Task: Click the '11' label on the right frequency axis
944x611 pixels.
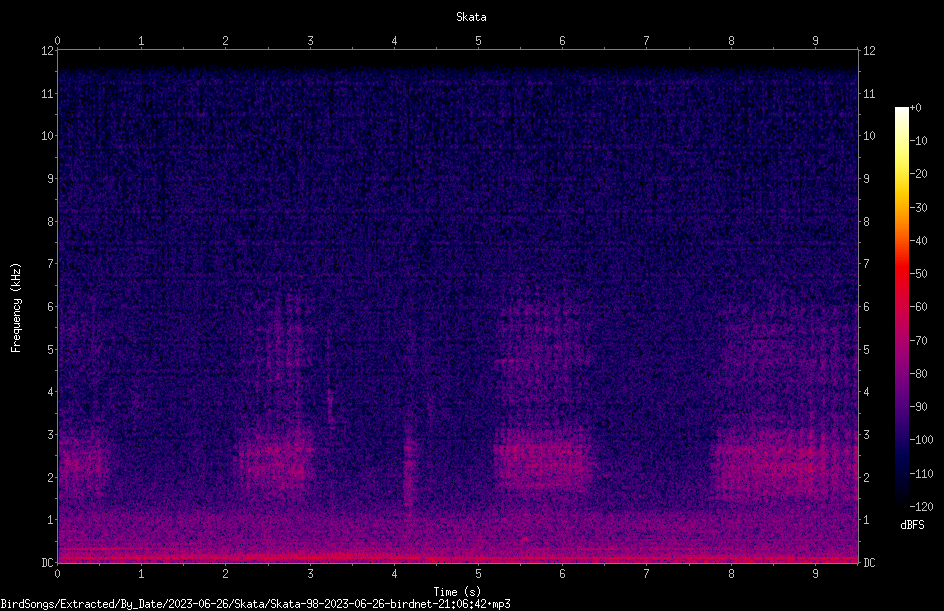Action: (869, 93)
